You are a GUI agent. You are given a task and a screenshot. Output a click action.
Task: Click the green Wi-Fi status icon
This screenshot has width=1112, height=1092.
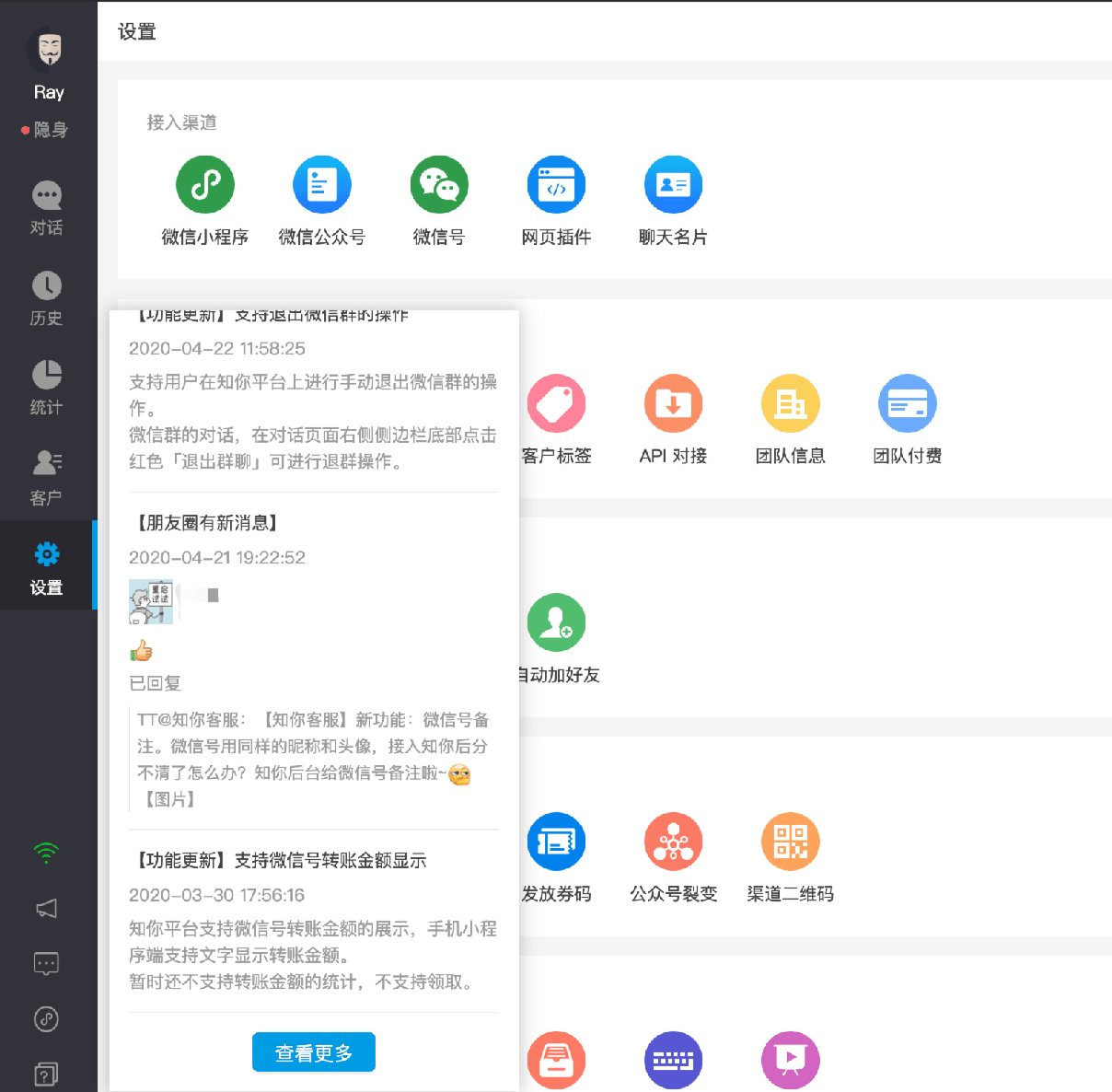pos(46,852)
